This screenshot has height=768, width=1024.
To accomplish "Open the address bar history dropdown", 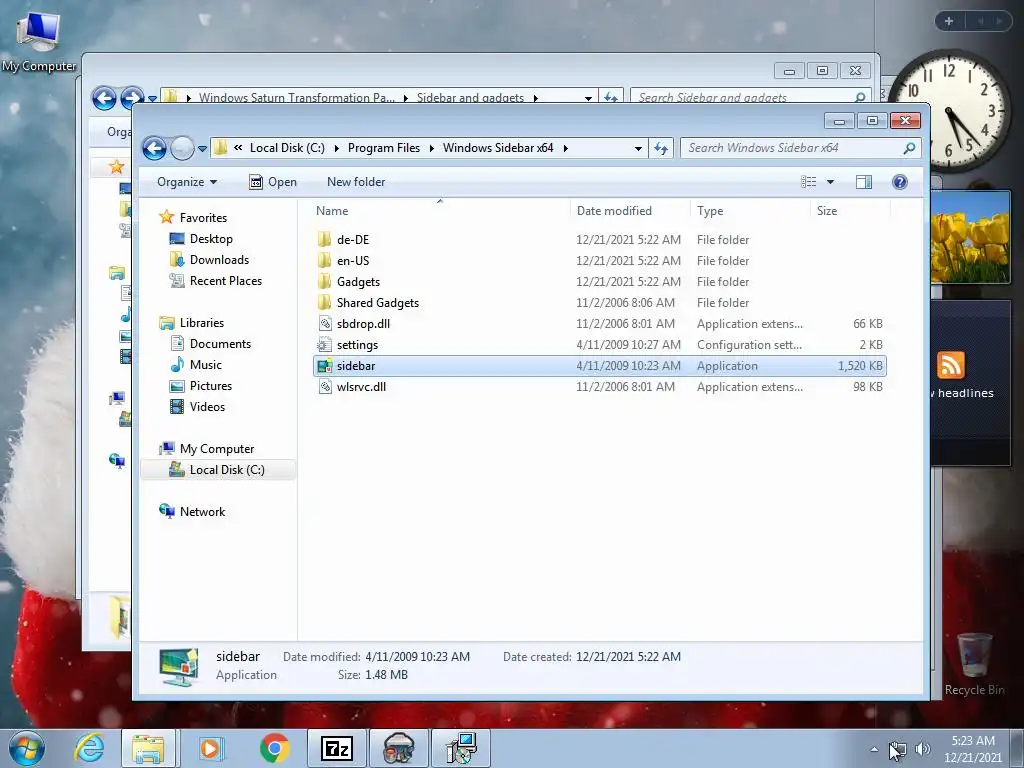I will tap(638, 148).
